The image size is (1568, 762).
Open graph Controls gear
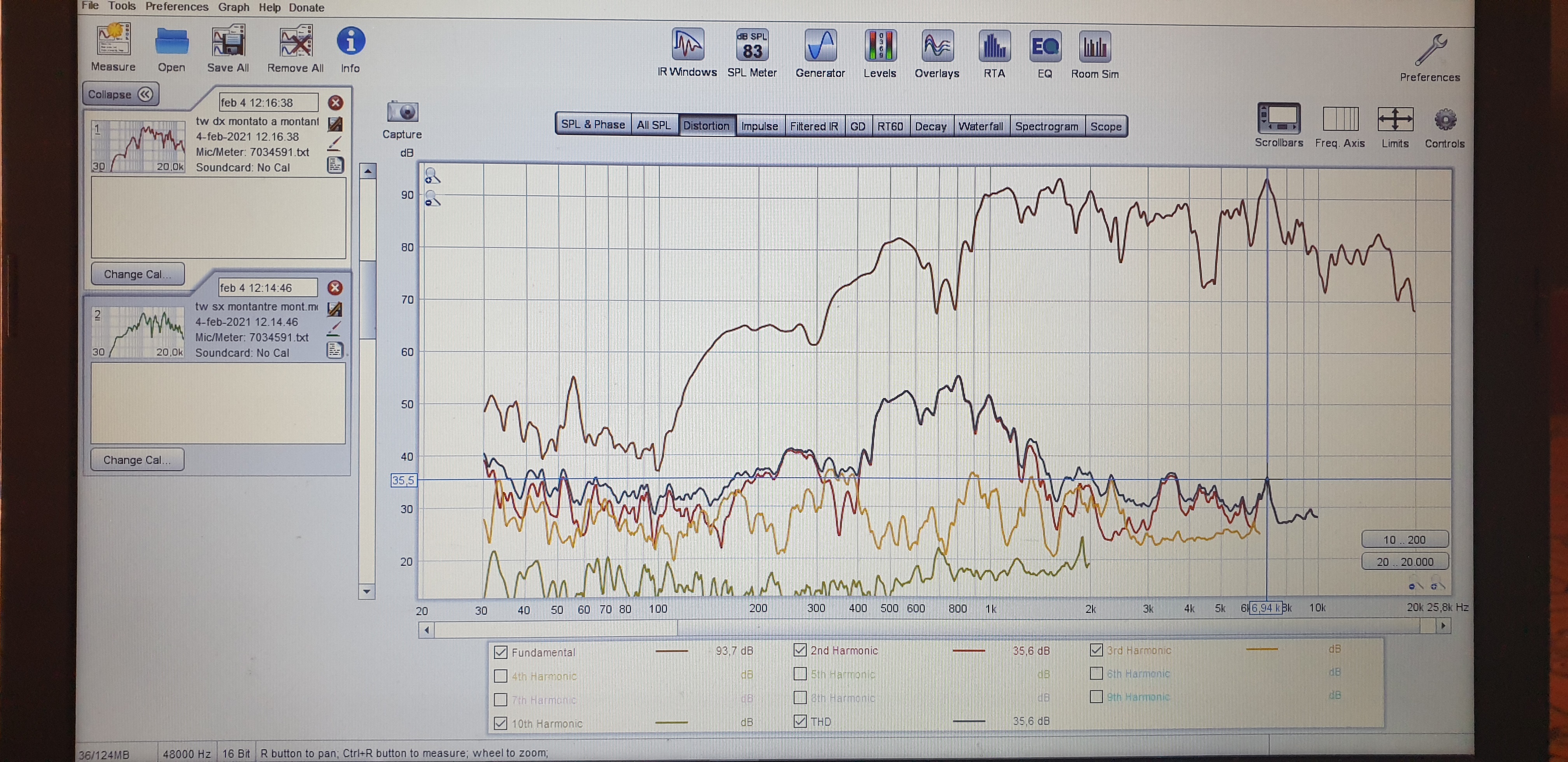tap(1445, 120)
